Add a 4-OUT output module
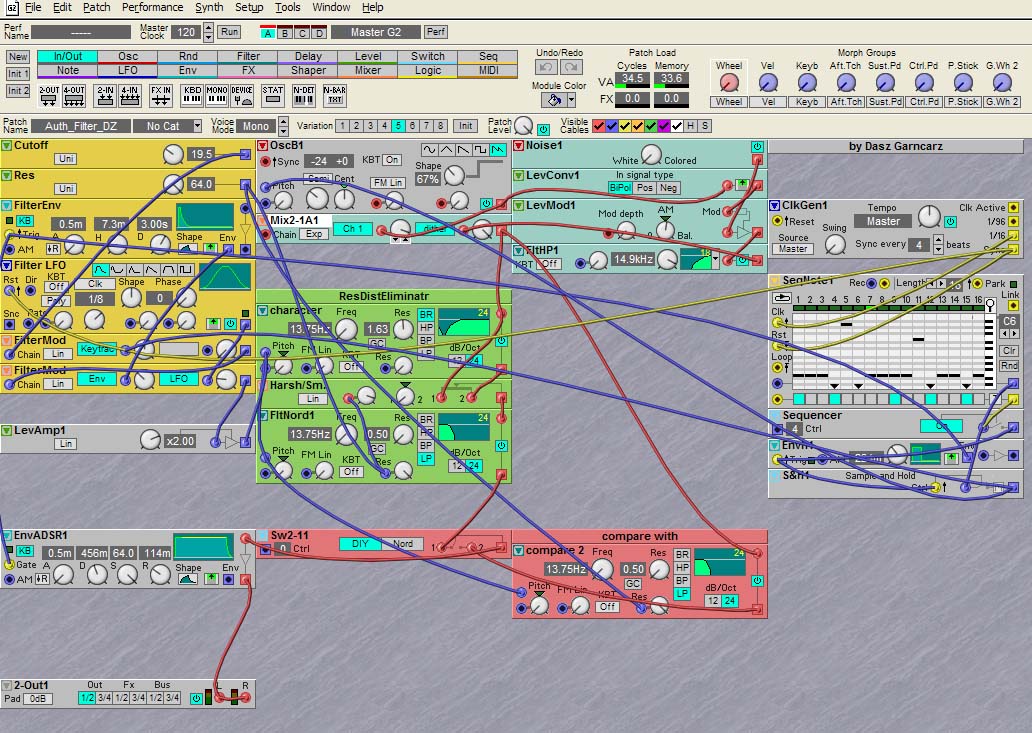The width and height of the screenshot is (1032, 733). (x=74, y=95)
